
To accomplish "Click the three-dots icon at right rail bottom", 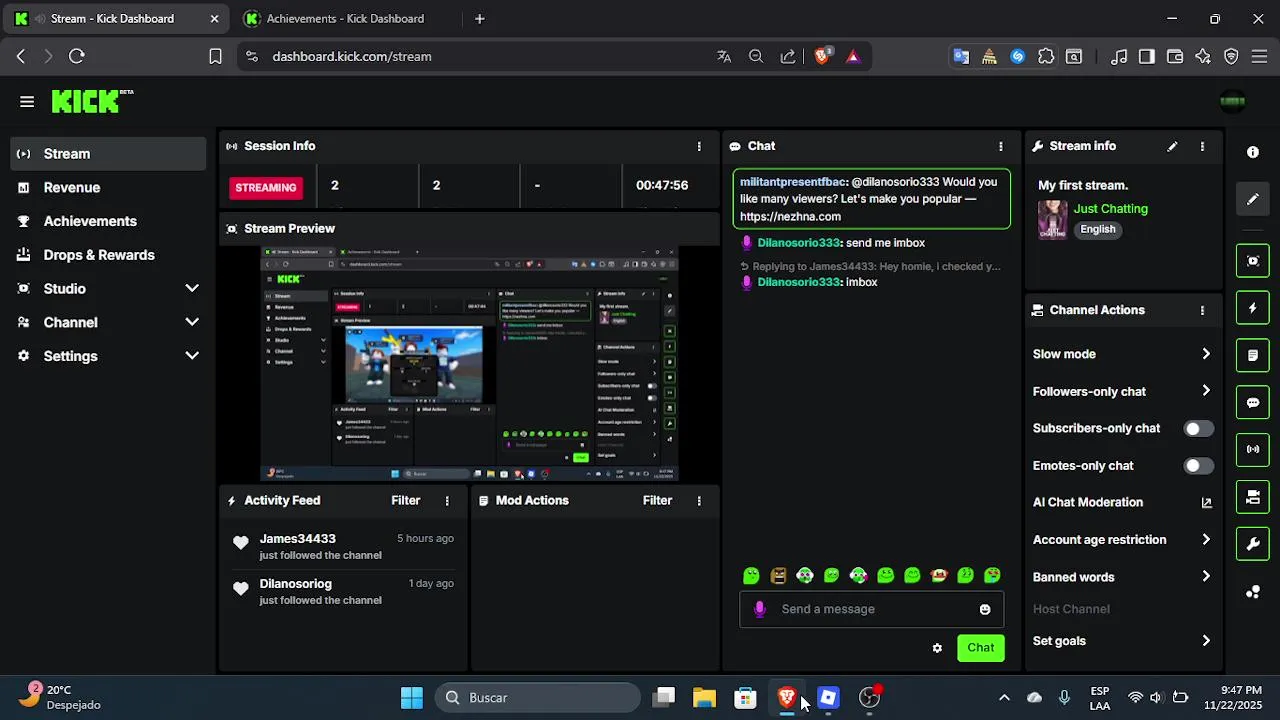I will (x=1253, y=592).
